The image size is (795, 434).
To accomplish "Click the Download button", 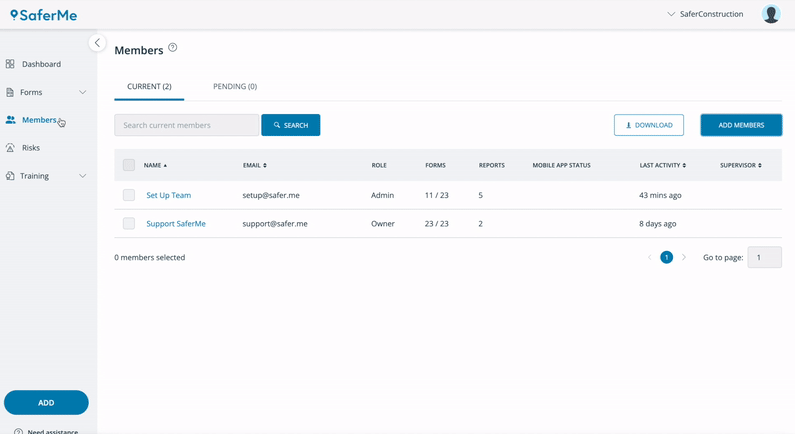I will pyautogui.click(x=648, y=125).
